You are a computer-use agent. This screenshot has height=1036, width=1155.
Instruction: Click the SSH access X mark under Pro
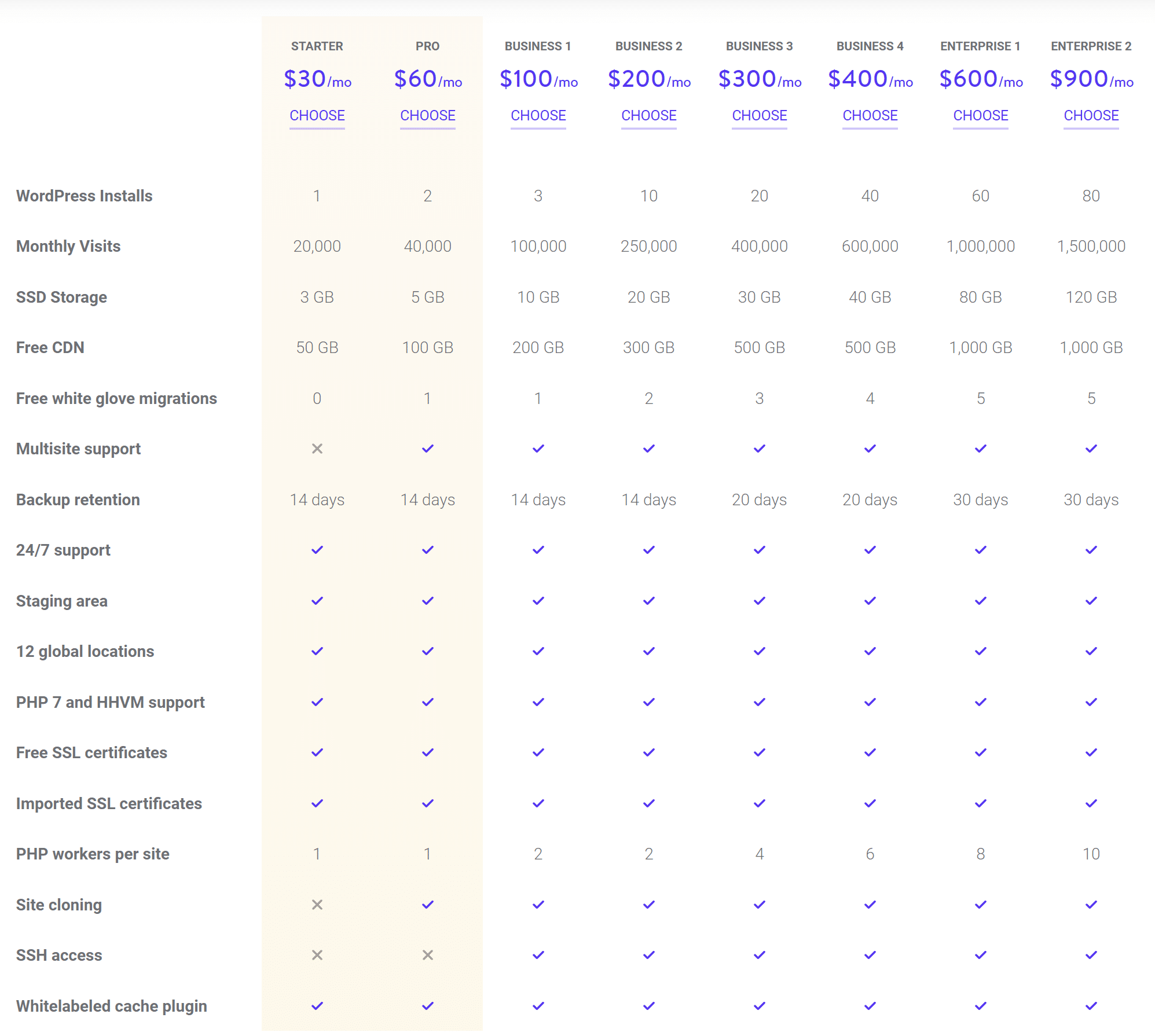tap(427, 955)
